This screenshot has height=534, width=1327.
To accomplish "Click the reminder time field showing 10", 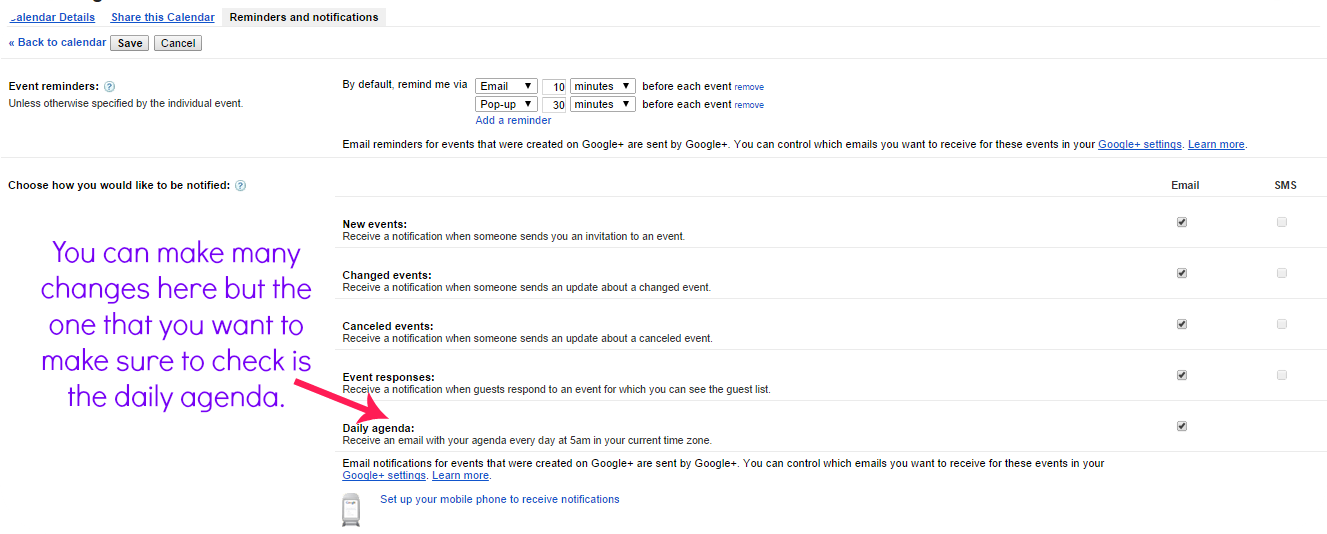I will (555, 87).
